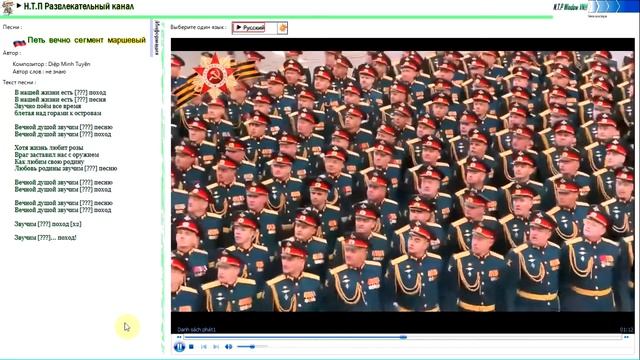Adjust the volume slider knob
The height and width of the screenshot is (360, 640).
pyautogui.click(x=253, y=347)
